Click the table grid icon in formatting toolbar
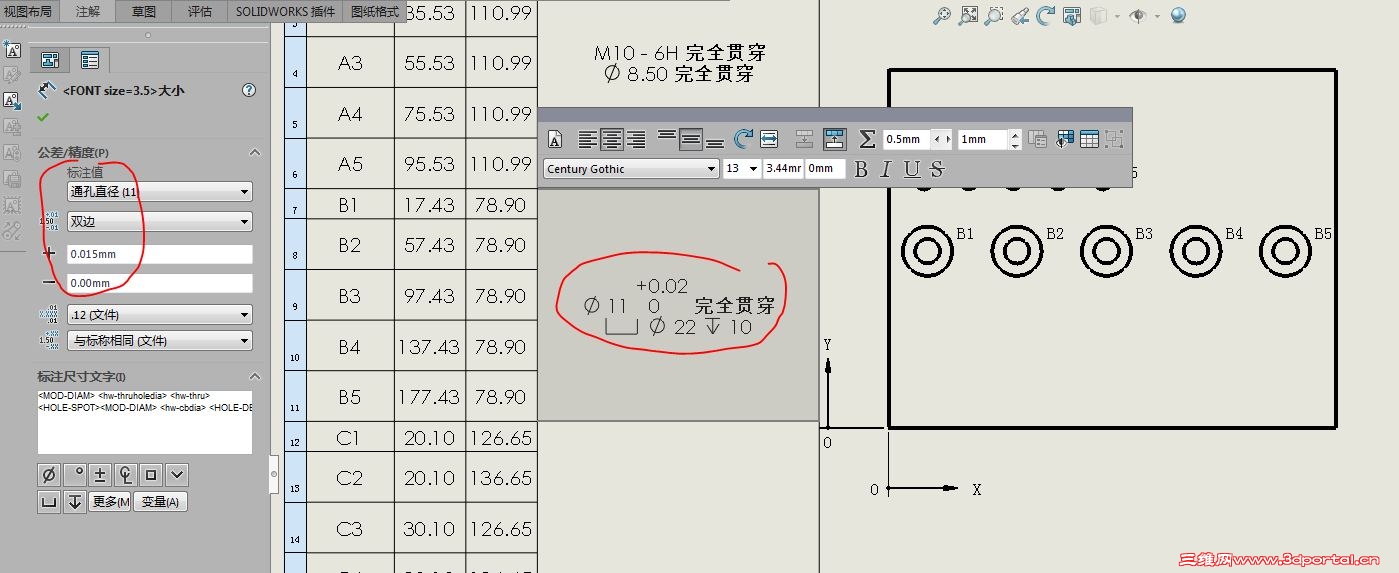1399x573 pixels. click(1090, 139)
